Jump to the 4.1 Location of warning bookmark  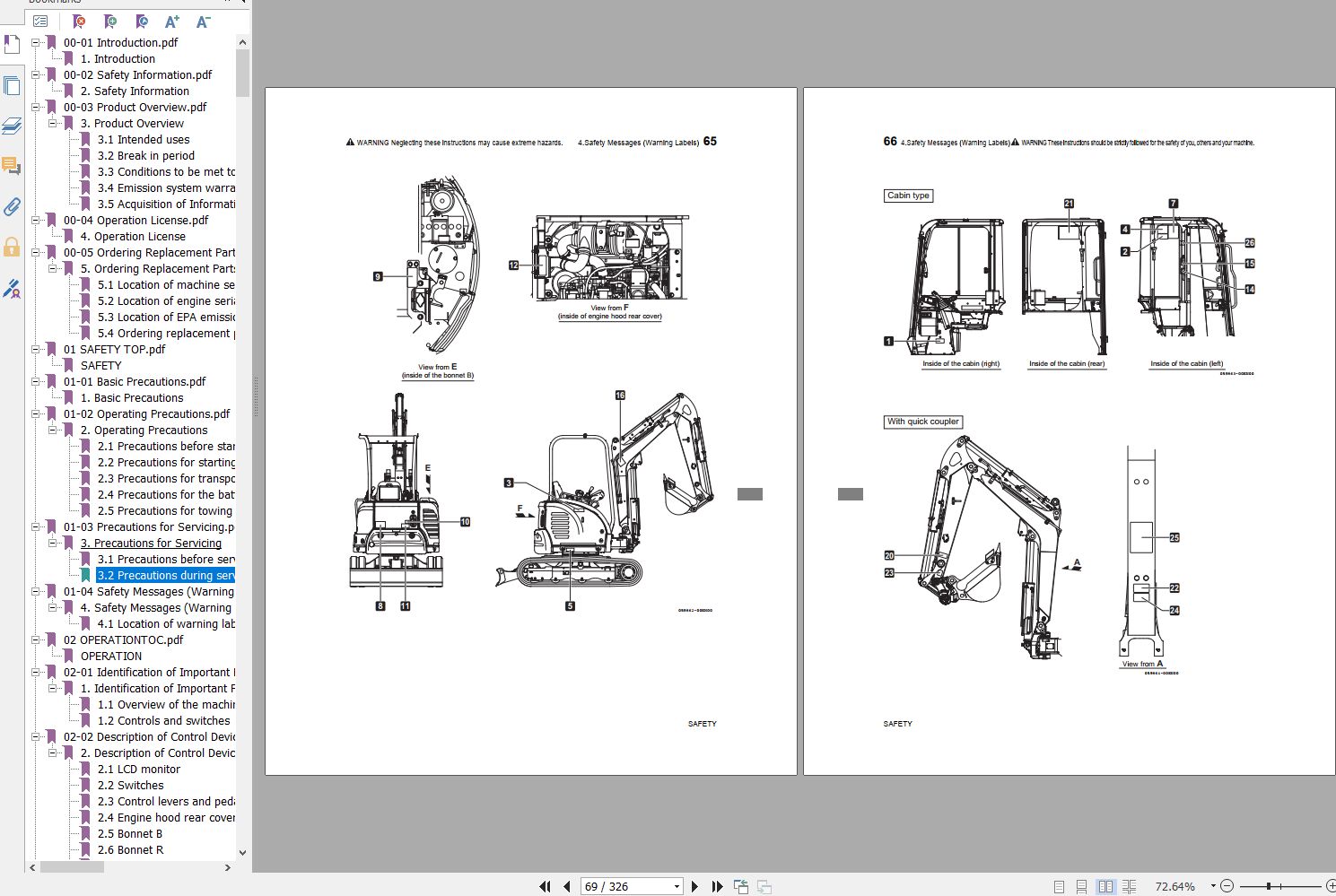165,623
